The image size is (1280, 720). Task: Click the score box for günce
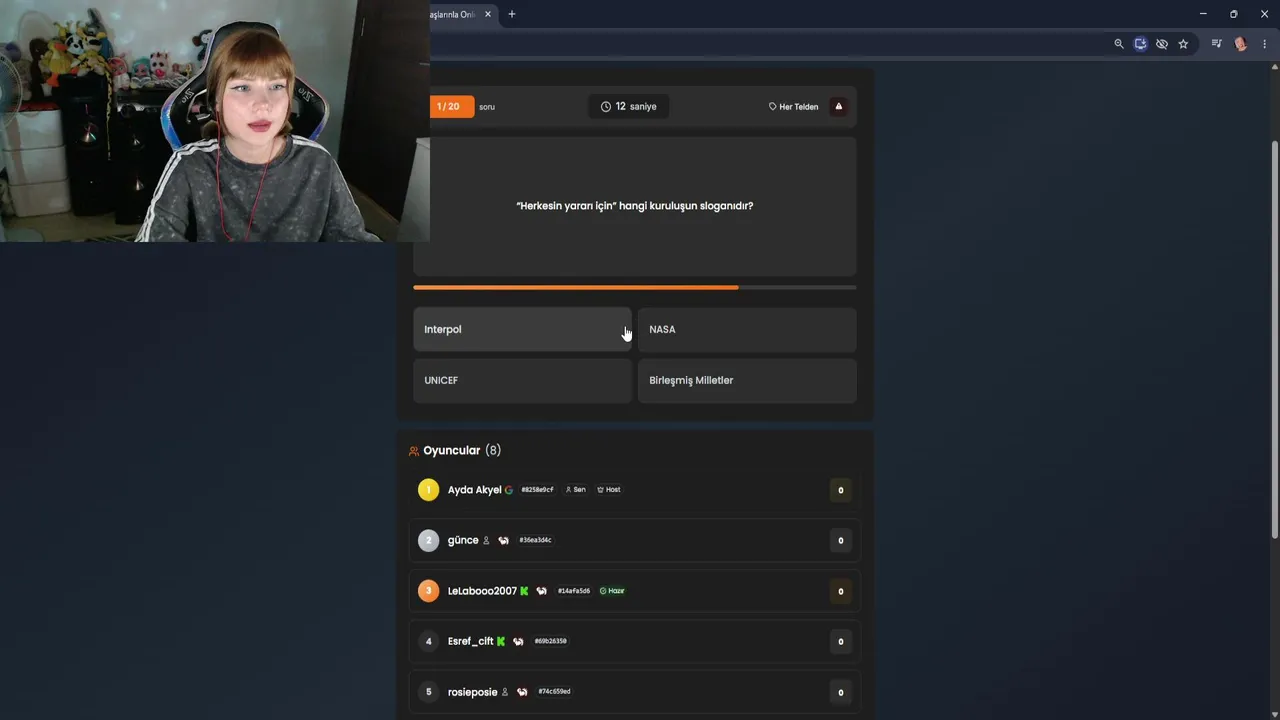(x=840, y=540)
